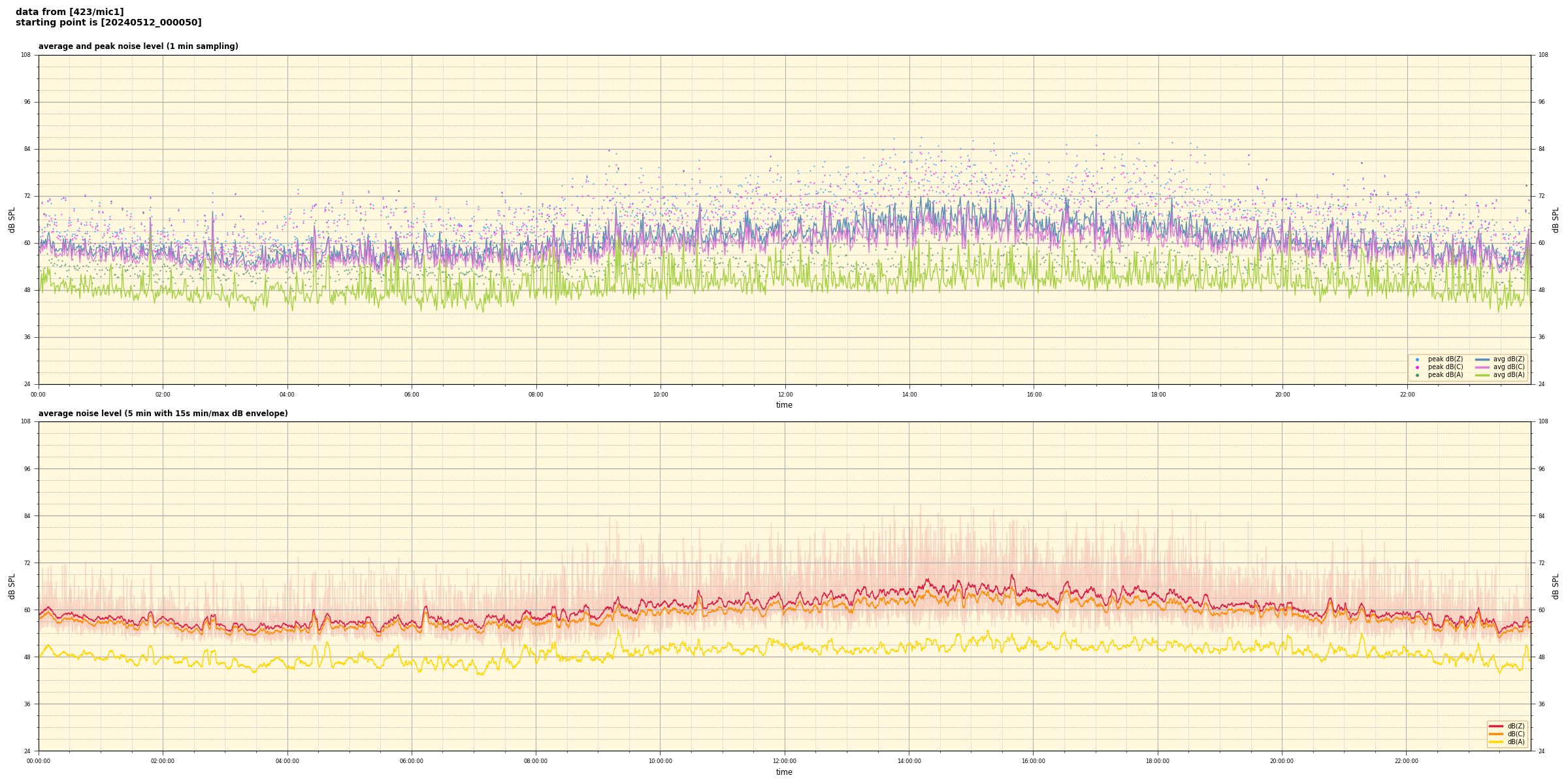Viewport: 1568px width, 784px height.
Task: Click upper chart 'time' x-axis label
Action: click(x=784, y=405)
